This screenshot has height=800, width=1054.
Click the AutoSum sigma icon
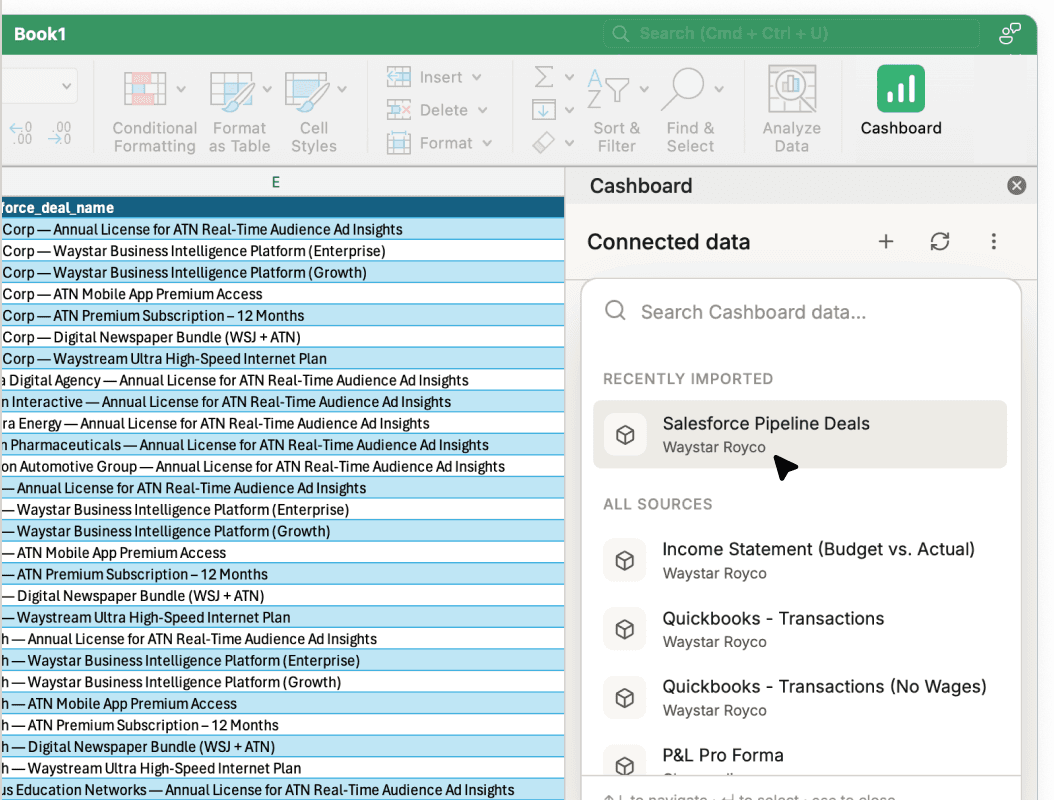544,77
